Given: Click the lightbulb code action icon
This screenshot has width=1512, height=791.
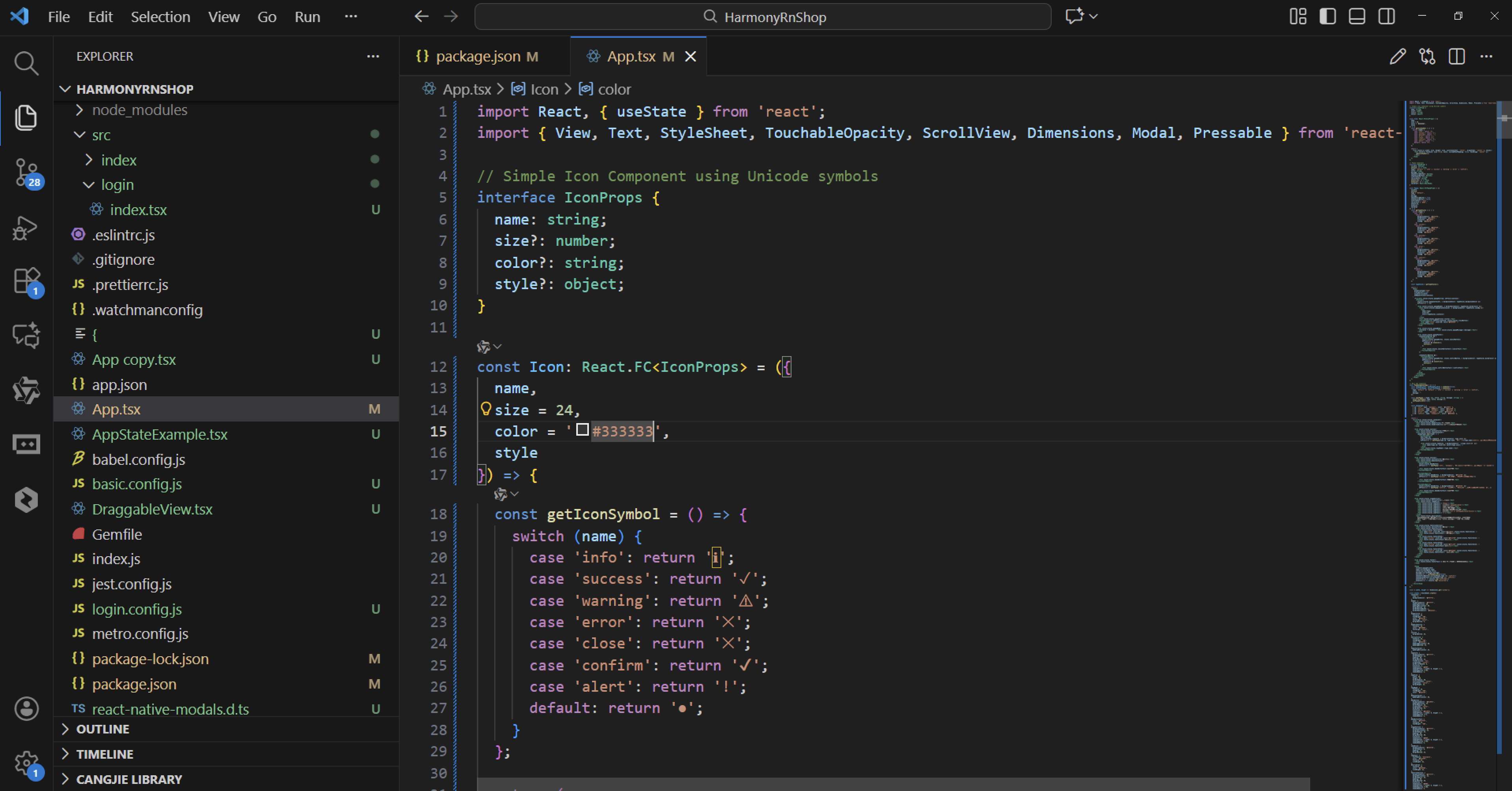Looking at the screenshot, I should (x=486, y=408).
